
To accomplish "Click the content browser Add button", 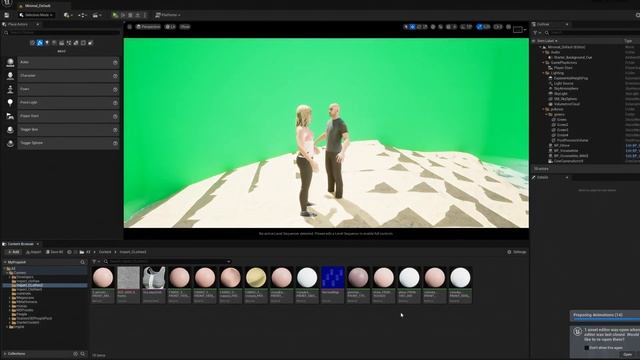I will pyautogui.click(x=13, y=252).
